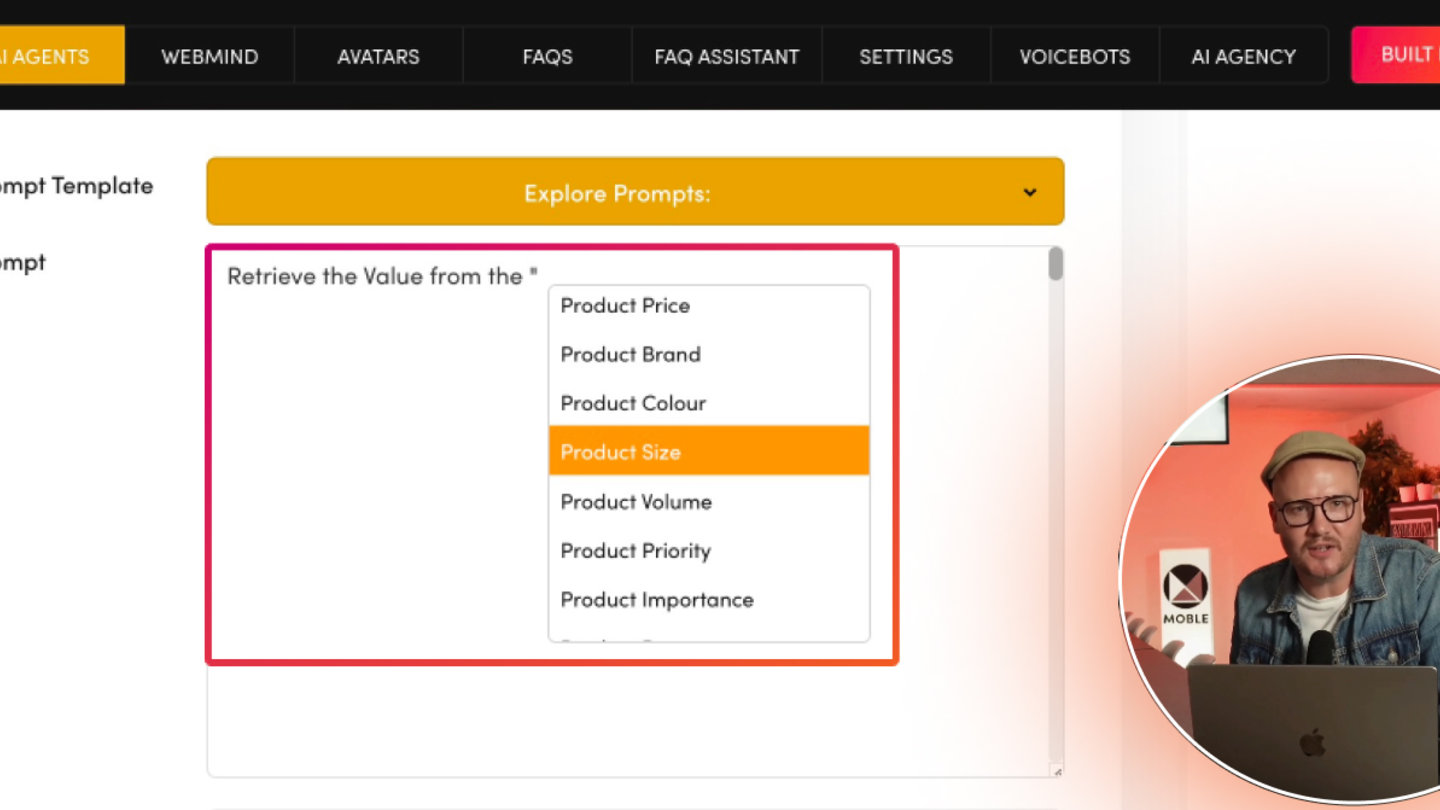This screenshot has height=810, width=1440.
Task: Select the FAQ Assistant tab
Action: point(726,56)
